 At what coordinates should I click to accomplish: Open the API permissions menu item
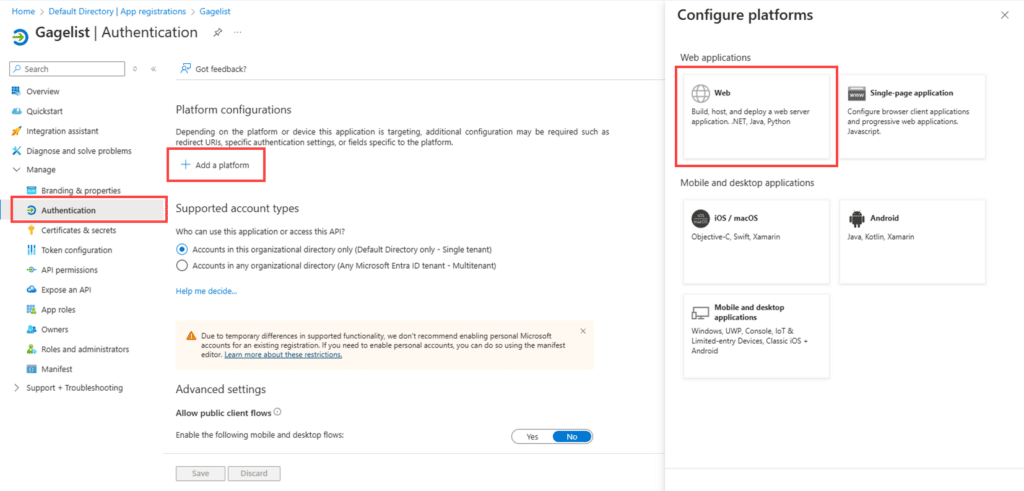pyautogui.click(x=70, y=270)
